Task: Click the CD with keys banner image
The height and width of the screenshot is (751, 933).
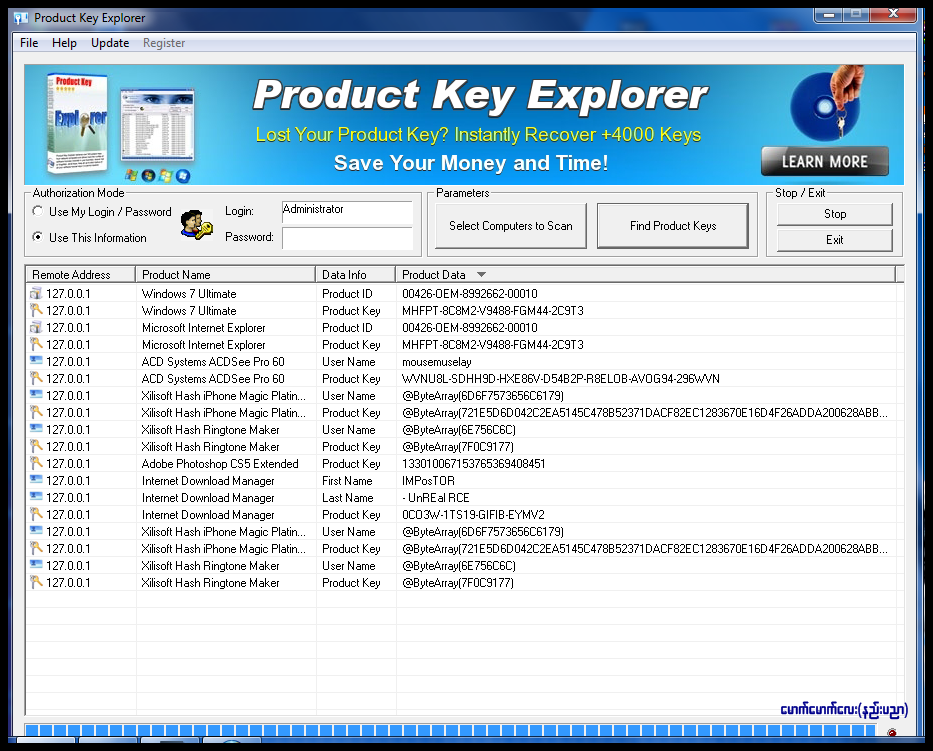Action: [x=827, y=104]
